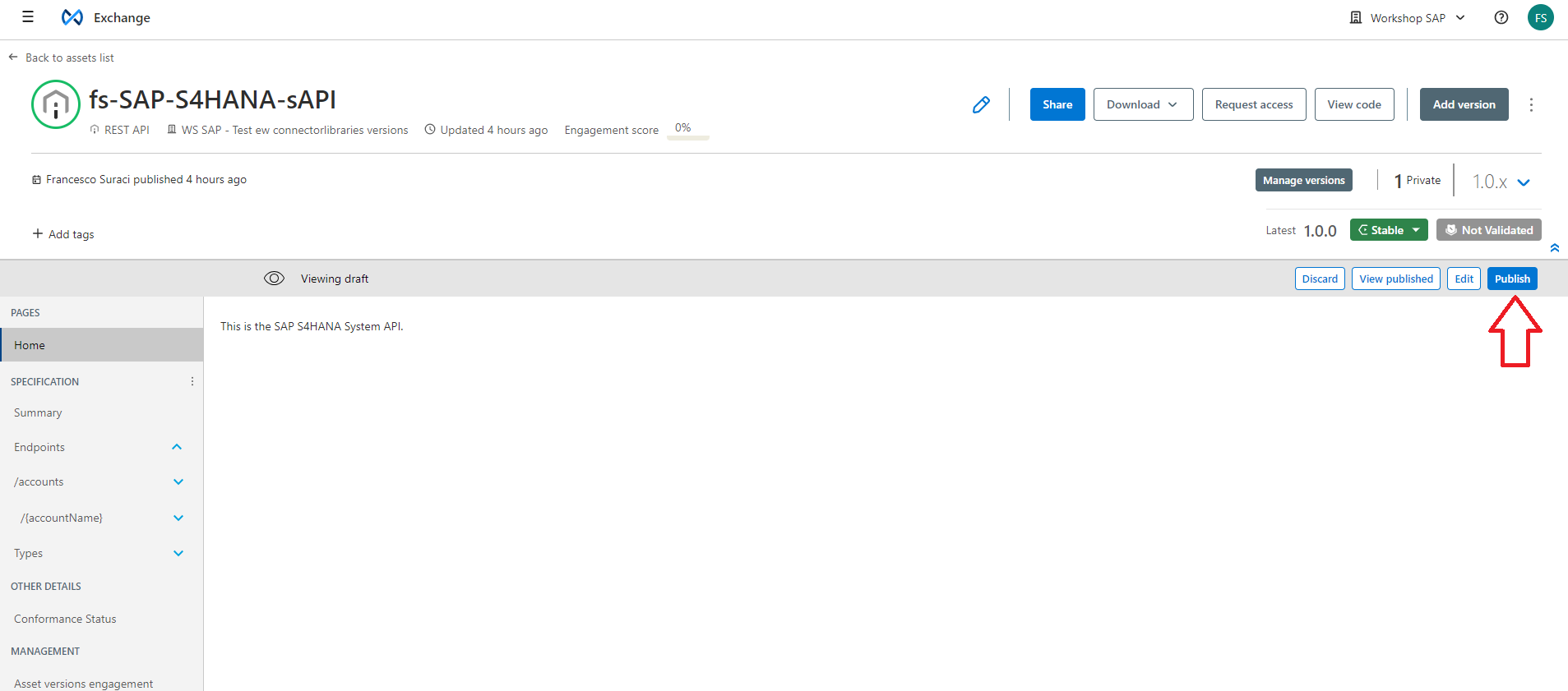Select the Endpoints item in sidebar
This screenshot has width=1568, height=691.
(39, 447)
